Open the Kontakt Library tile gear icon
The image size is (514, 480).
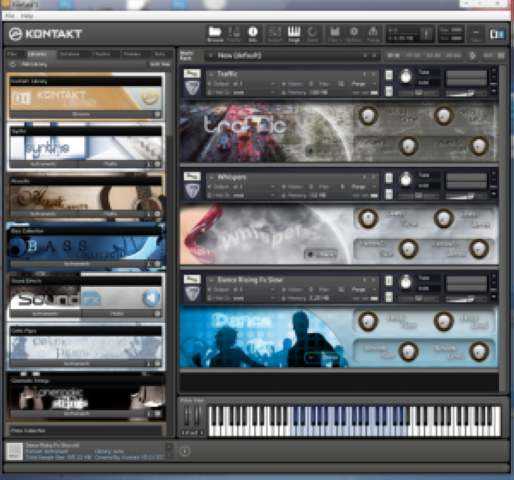(x=157, y=114)
